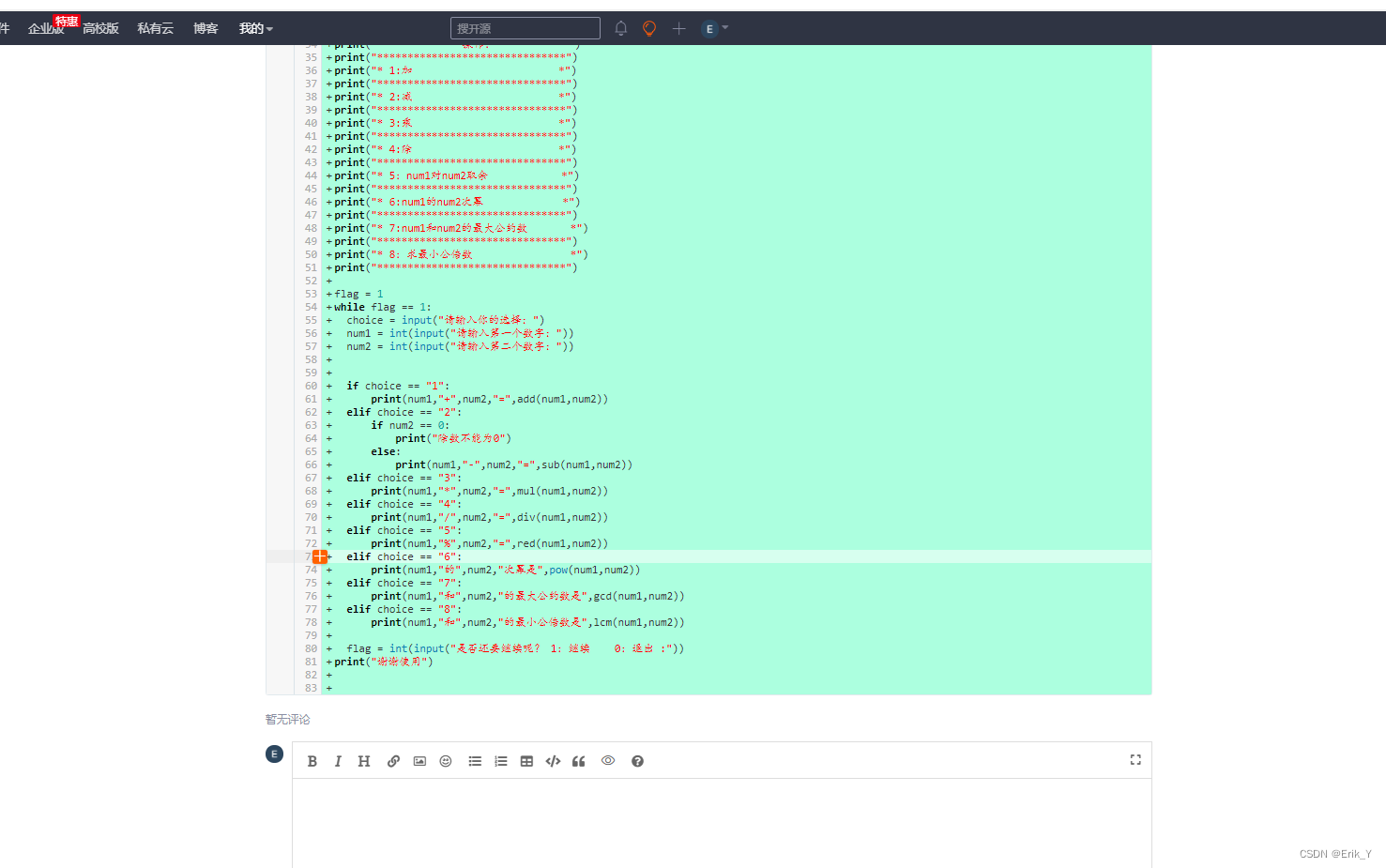Click diff line number 60
The width and height of the screenshot is (1386, 868).
(311, 386)
